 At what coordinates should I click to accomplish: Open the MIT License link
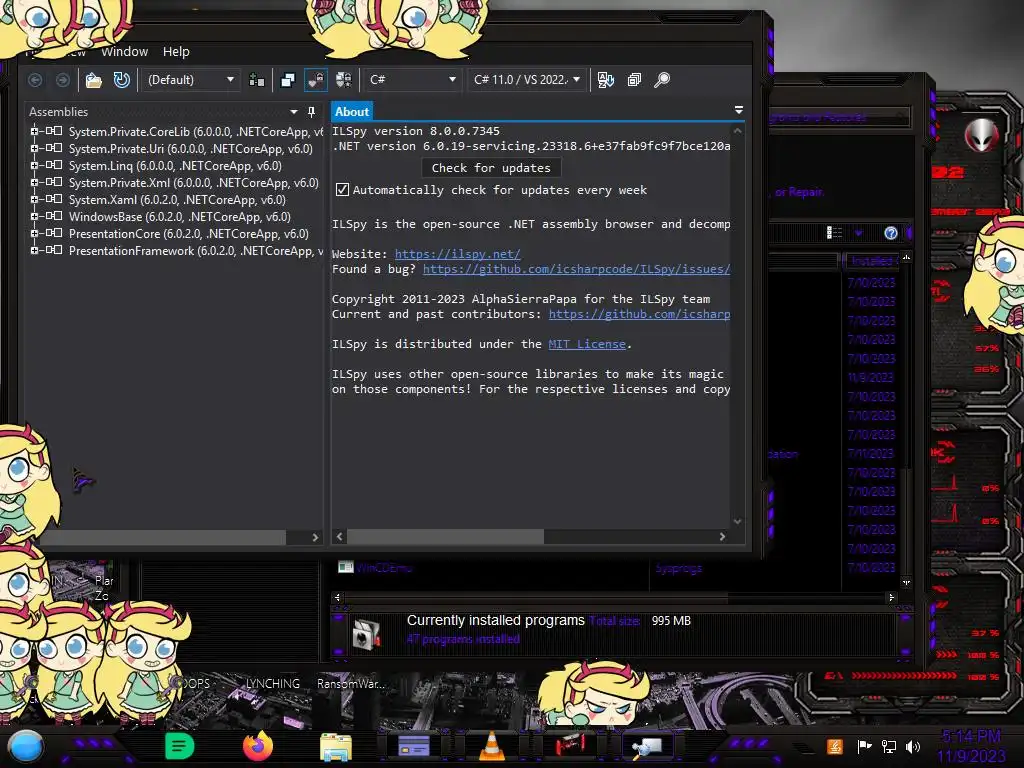(587, 344)
